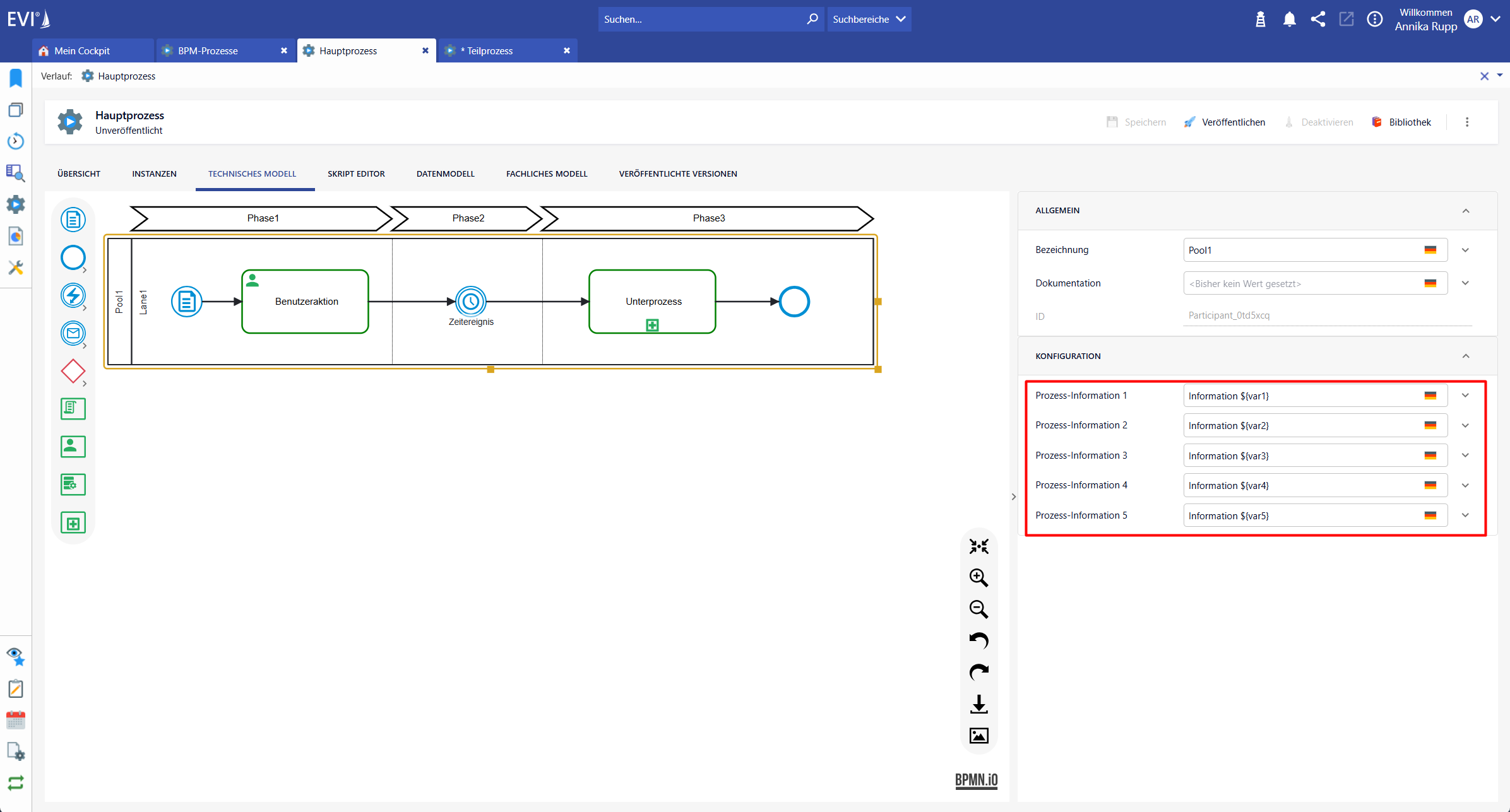Expand the Prozess-Information 3 chevron
The width and height of the screenshot is (1510, 812).
click(x=1465, y=456)
